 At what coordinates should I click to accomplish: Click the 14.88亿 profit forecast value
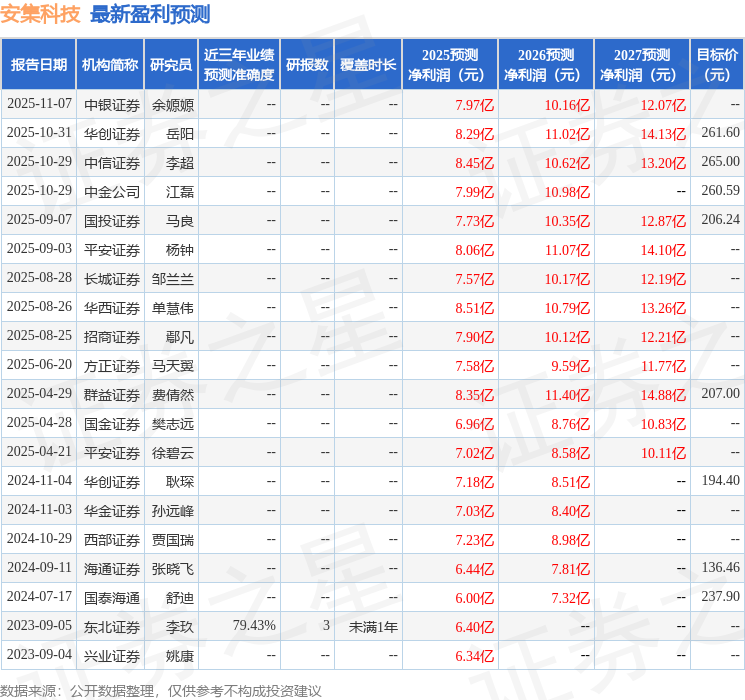pyautogui.click(x=663, y=395)
